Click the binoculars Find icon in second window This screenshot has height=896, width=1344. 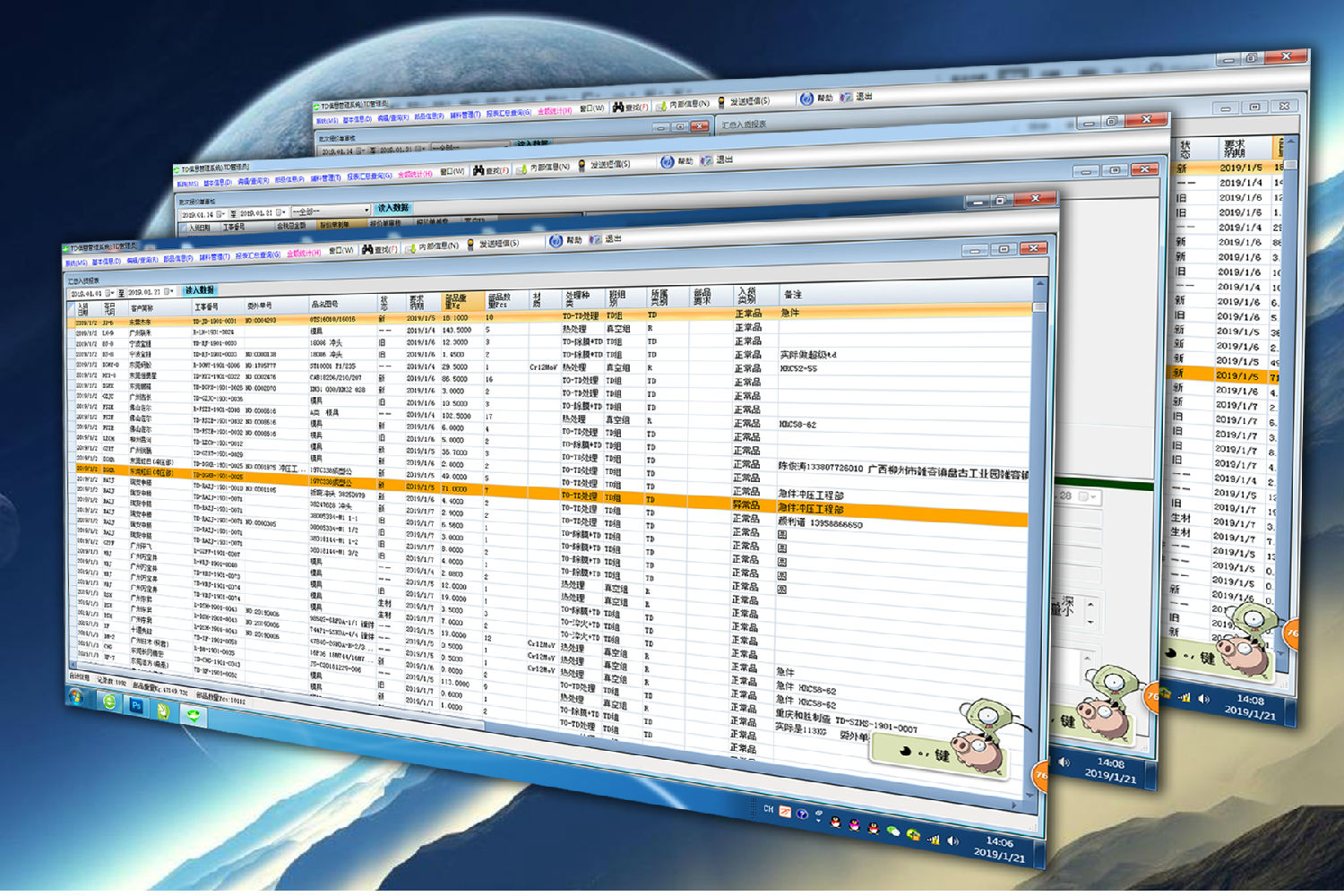pyautogui.click(x=478, y=170)
